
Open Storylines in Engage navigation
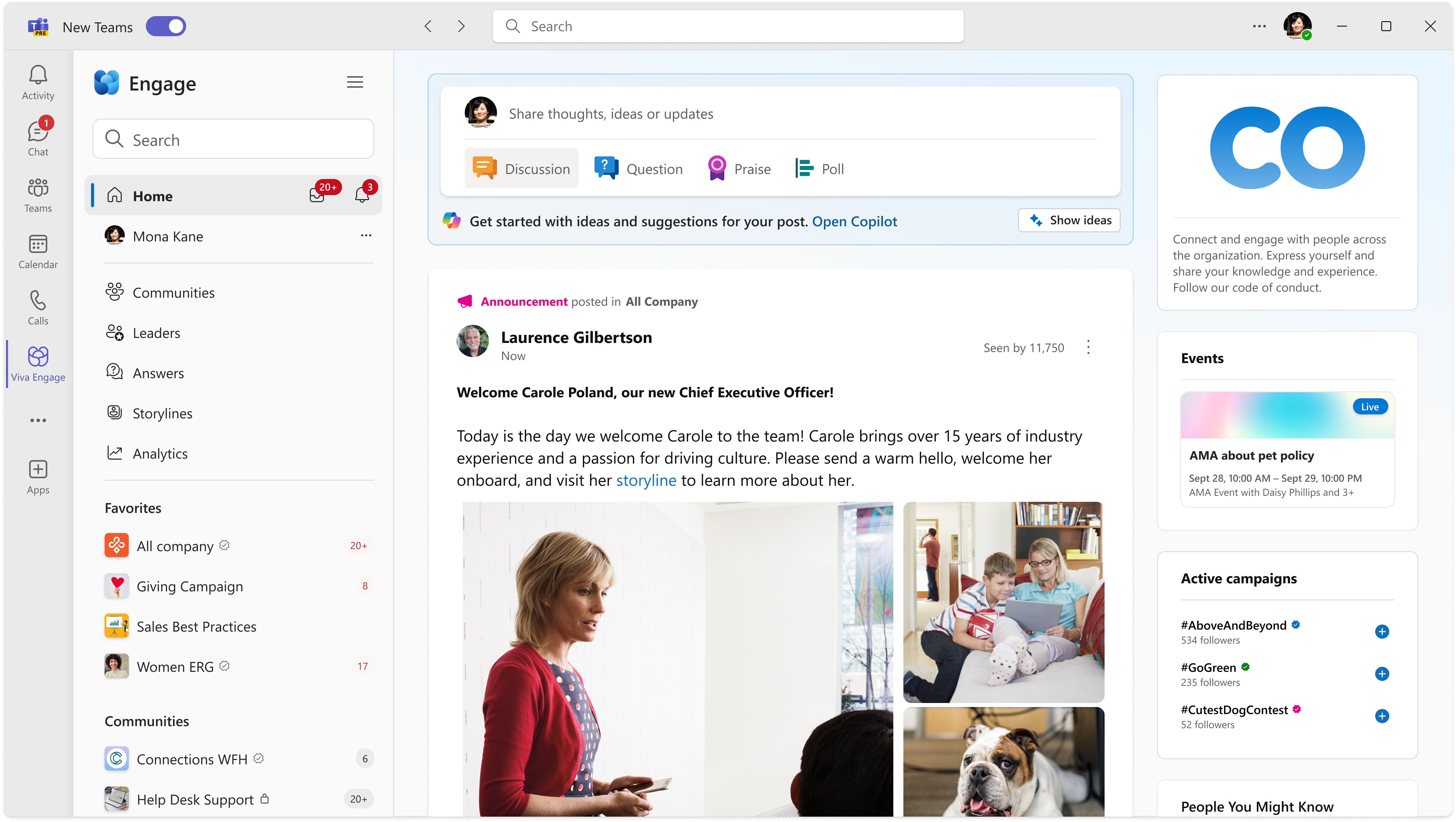[x=162, y=413]
